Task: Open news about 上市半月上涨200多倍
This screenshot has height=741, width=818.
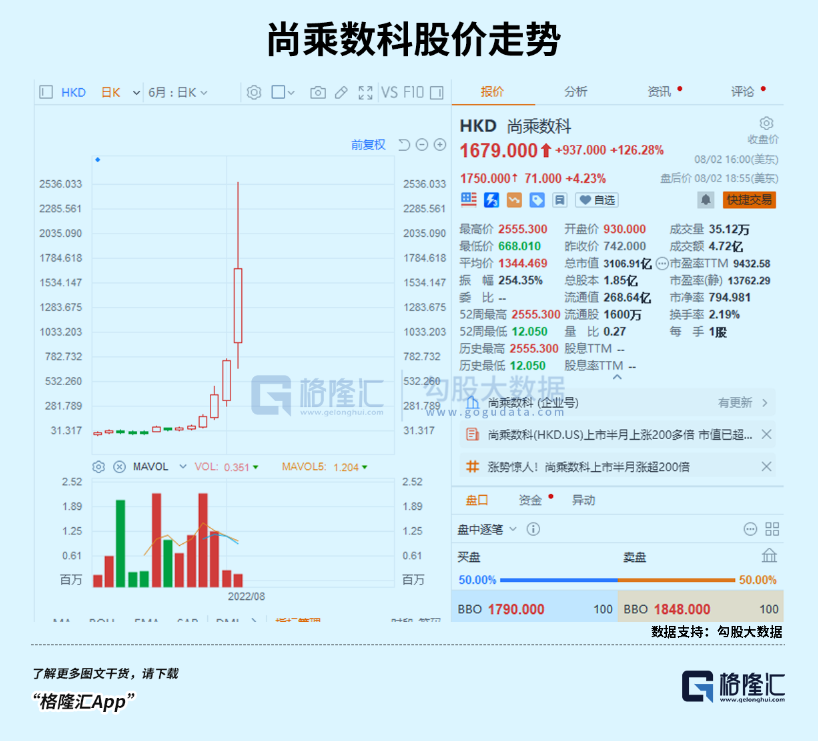Action: (620, 434)
